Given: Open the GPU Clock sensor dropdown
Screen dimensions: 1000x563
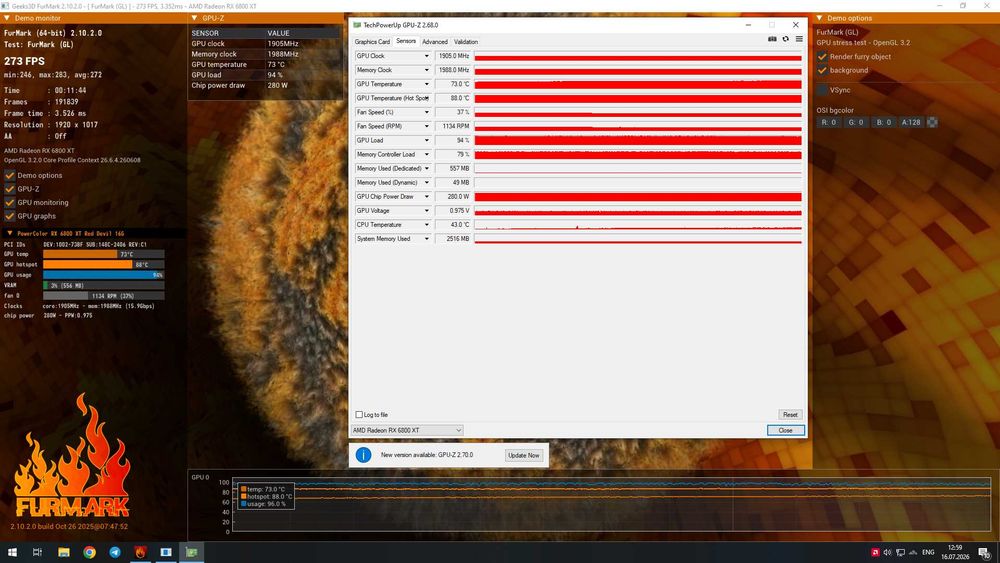Looking at the screenshot, I should pyautogui.click(x=427, y=56).
